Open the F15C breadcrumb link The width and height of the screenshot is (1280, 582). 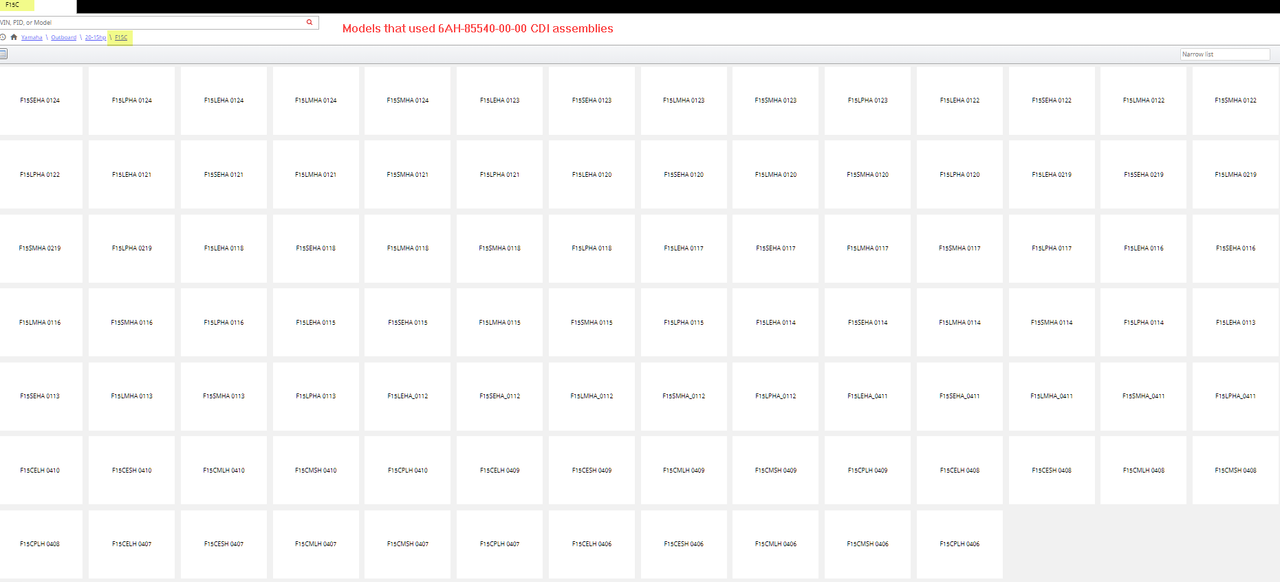point(121,37)
